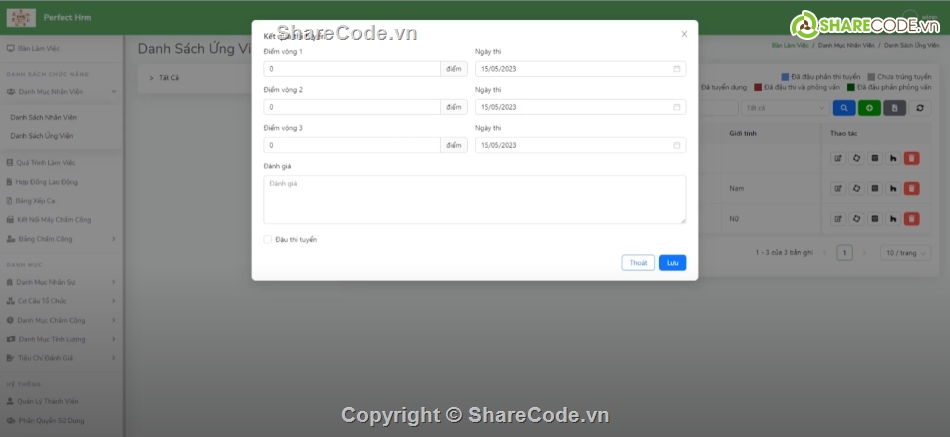This screenshot has height=437, width=950.
Task: Tick the Đậu thi tuyển checkbox
Action: 268,239
